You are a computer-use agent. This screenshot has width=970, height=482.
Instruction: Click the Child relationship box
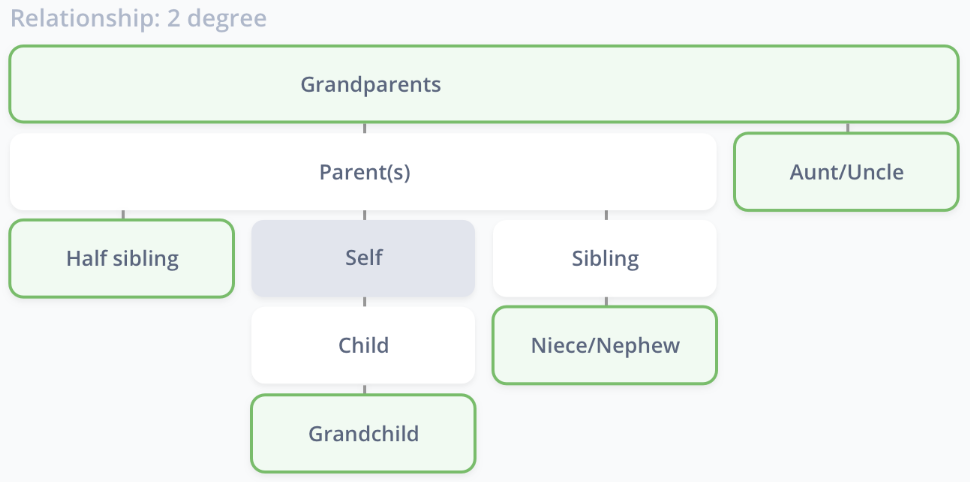363,345
